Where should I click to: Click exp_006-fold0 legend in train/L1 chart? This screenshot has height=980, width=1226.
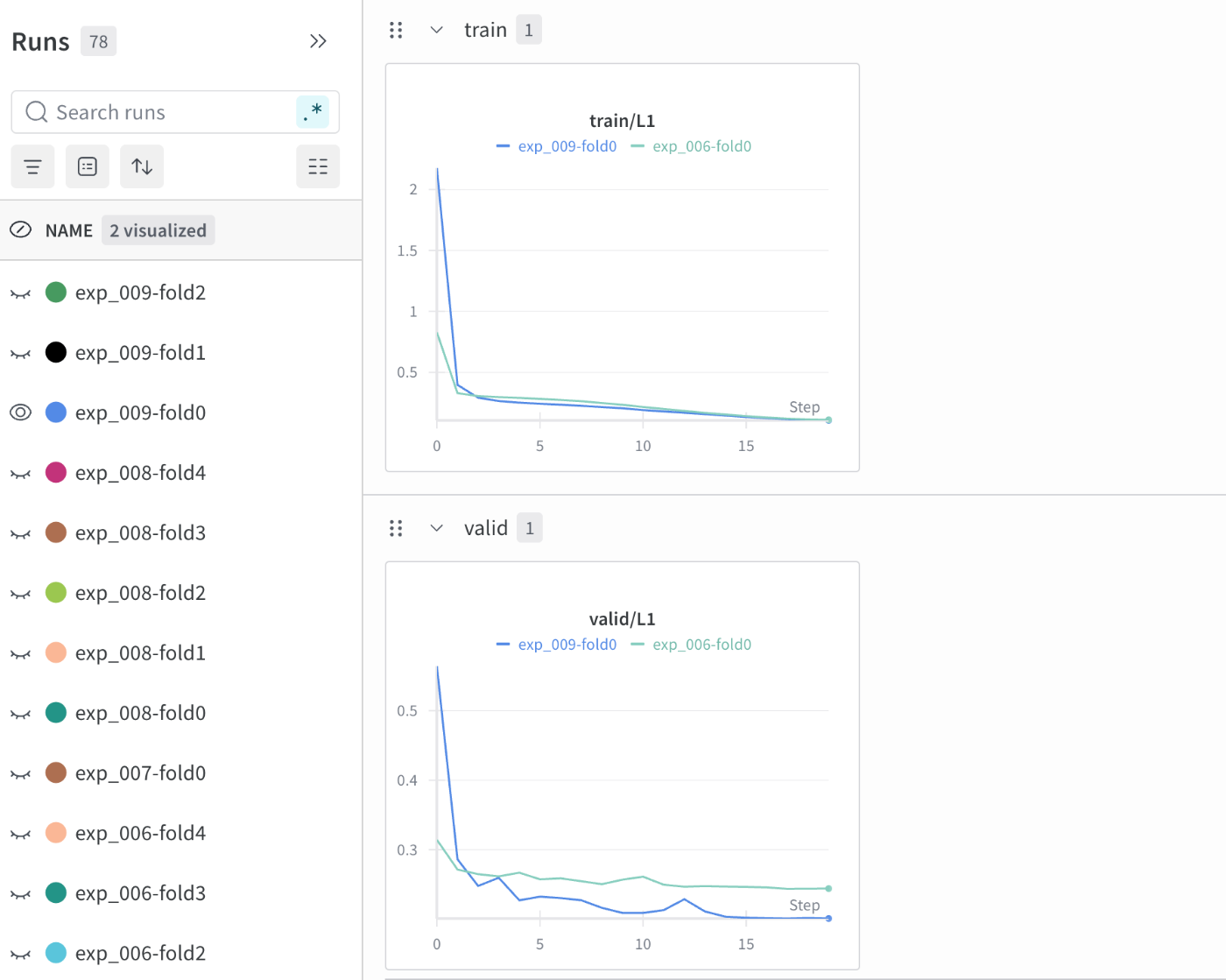pos(701,146)
